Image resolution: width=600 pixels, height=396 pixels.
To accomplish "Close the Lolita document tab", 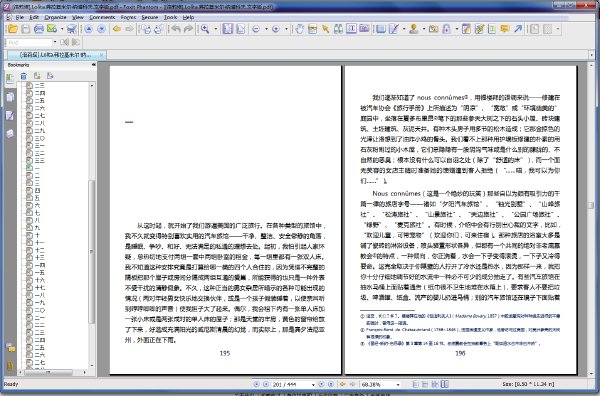I will 101,55.
